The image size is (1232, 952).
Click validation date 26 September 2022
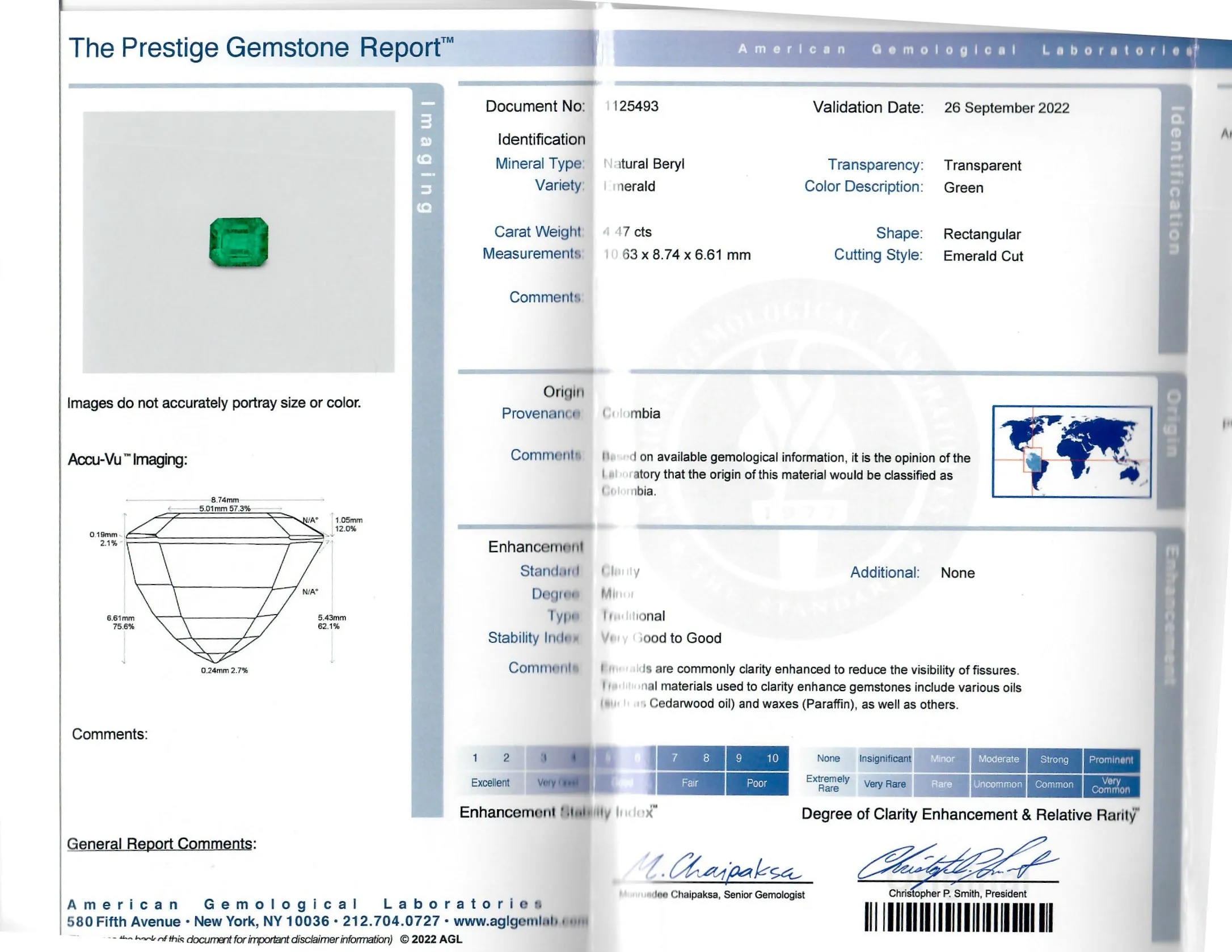1006,108
